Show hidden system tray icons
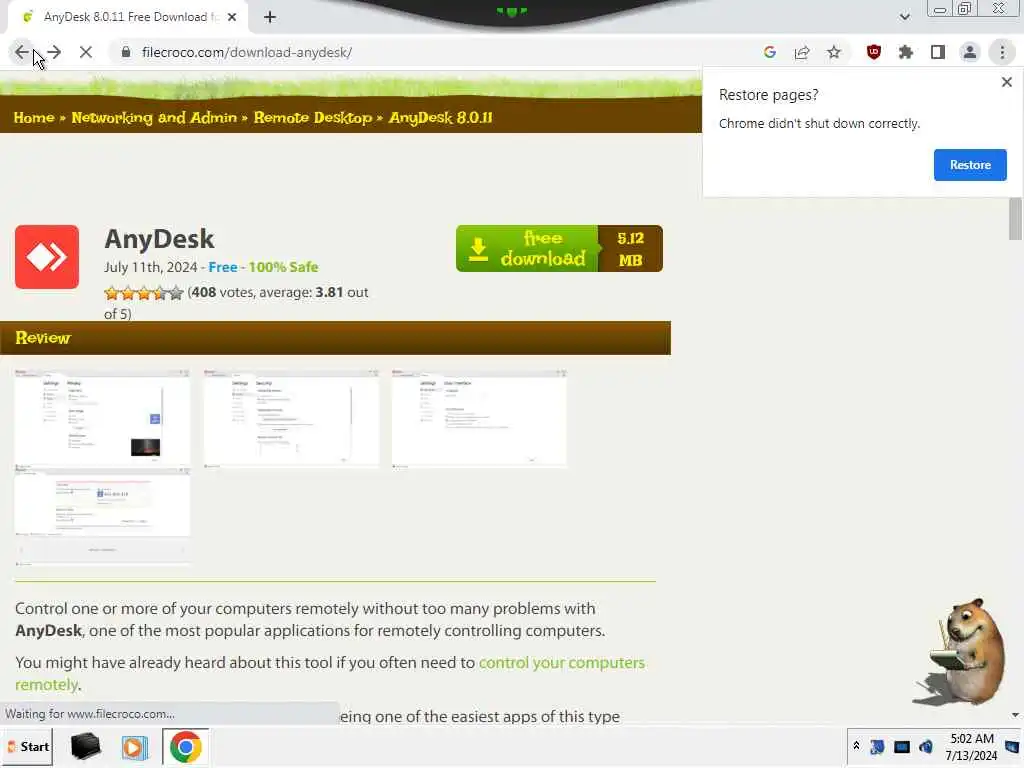This screenshot has height=768, width=1024. (856, 746)
